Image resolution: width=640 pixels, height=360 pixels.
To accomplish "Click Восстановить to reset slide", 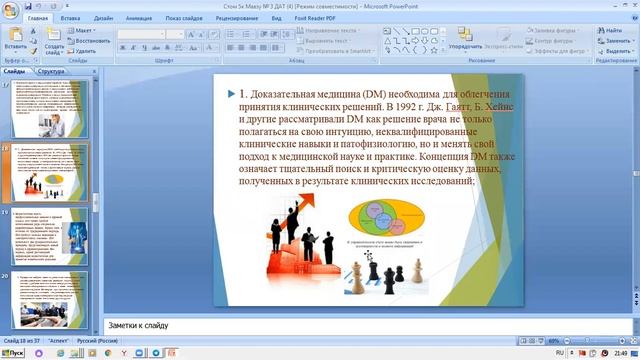I will 89,41.
